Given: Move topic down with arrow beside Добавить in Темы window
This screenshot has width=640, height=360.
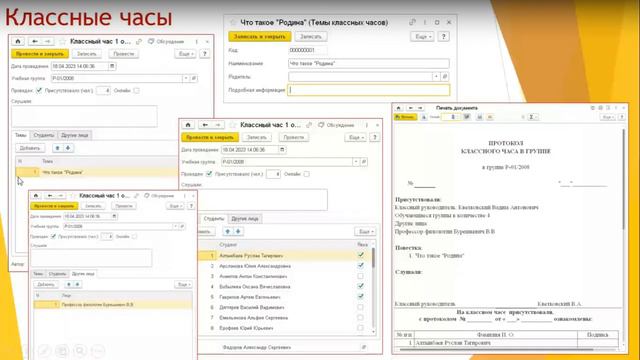Looking at the screenshot, I should point(68,148).
